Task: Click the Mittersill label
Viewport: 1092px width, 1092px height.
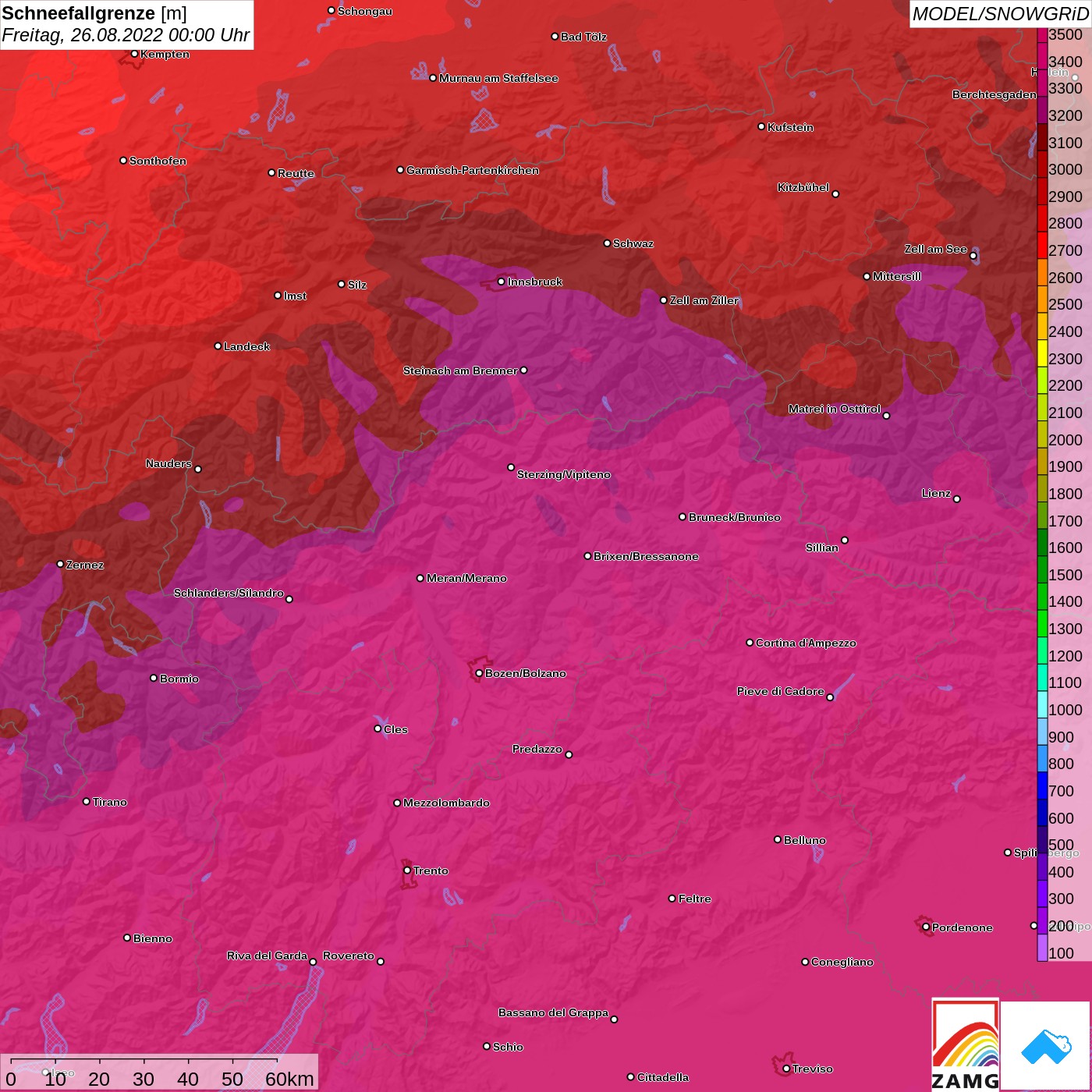Action: click(x=897, y=276)
